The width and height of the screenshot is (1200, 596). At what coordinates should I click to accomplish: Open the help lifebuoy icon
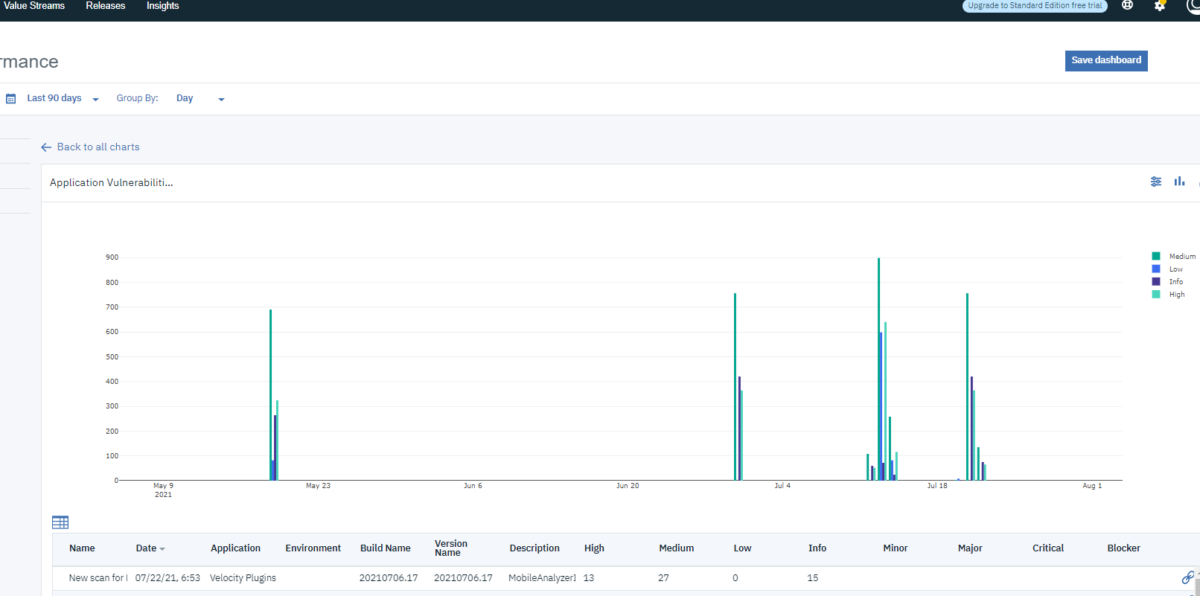pos(1128,6)
